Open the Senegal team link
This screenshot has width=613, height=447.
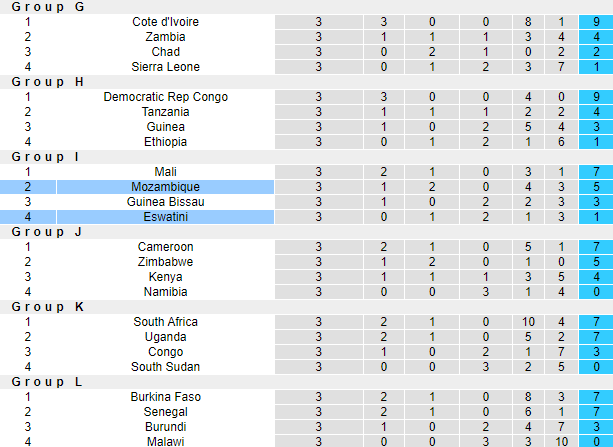(x=165, y=412)
